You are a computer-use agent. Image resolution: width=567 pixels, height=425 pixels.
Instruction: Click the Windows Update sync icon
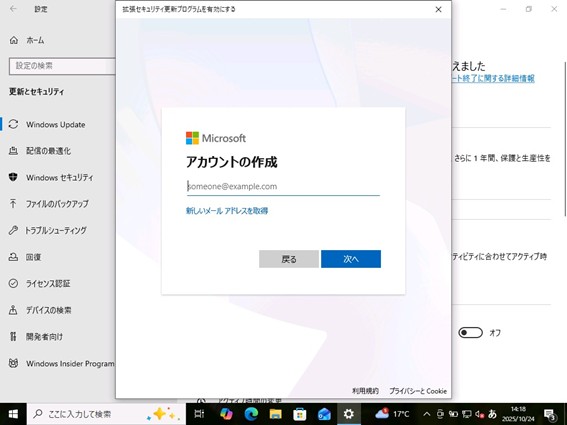tap(13, 124)
